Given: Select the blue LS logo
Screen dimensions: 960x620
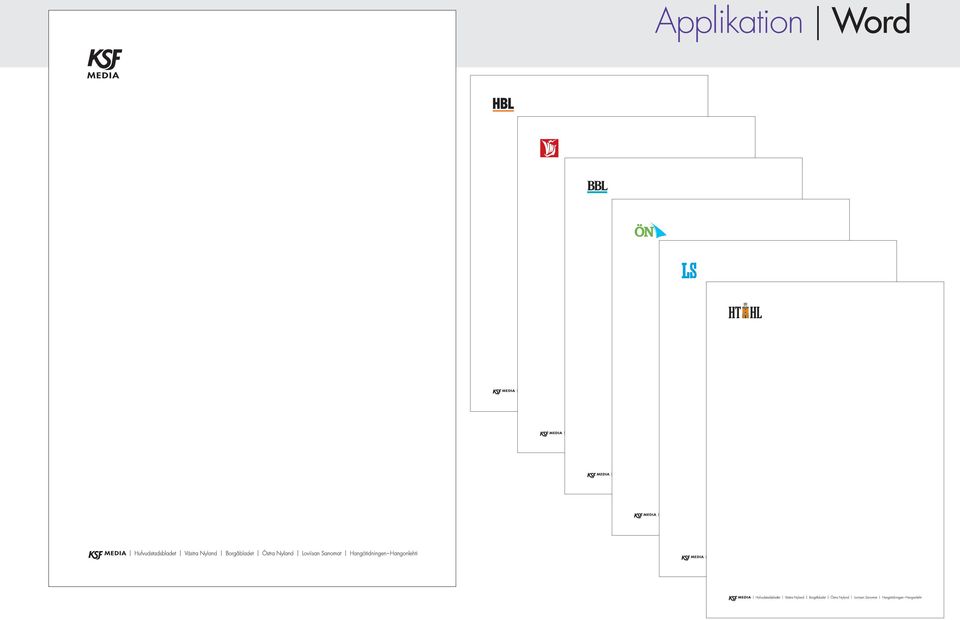Looking at the screenshot, I should point(689,271).
